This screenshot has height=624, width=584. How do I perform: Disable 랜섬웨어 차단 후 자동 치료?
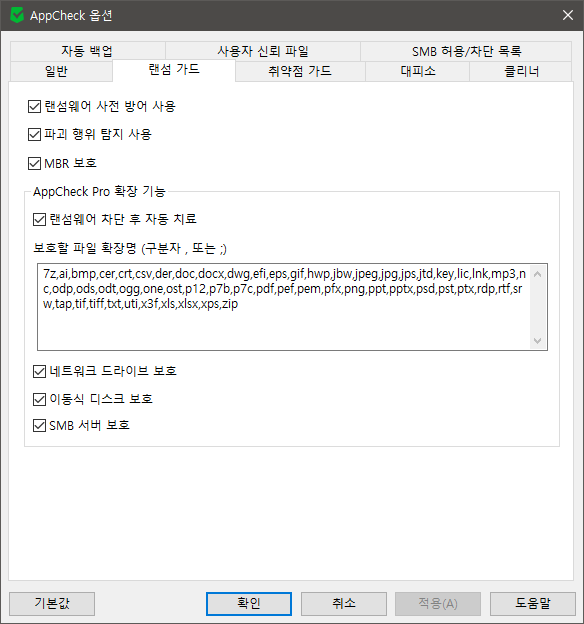39,219
